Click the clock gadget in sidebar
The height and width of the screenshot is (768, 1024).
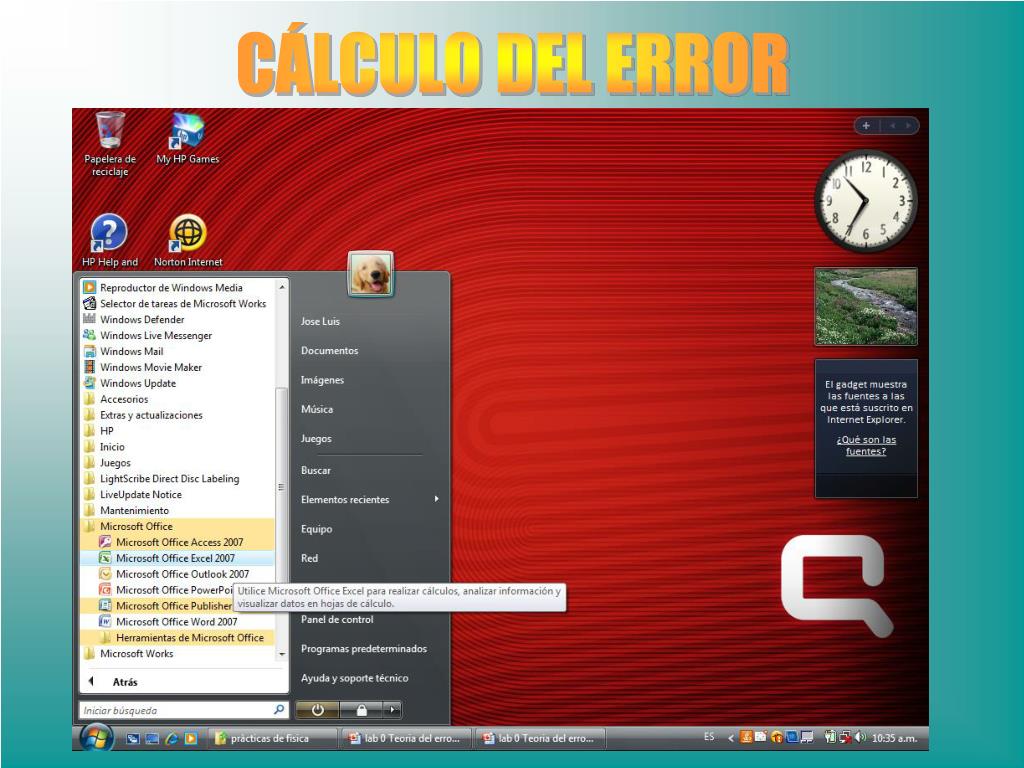[865, 200]
